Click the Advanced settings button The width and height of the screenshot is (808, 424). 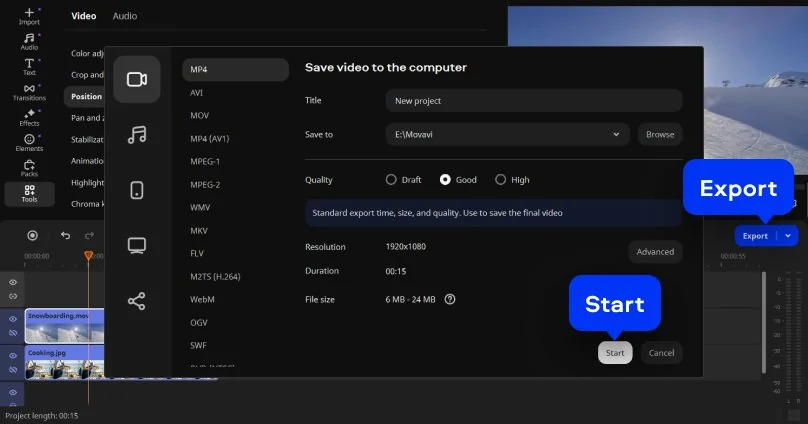coord(655,252)
